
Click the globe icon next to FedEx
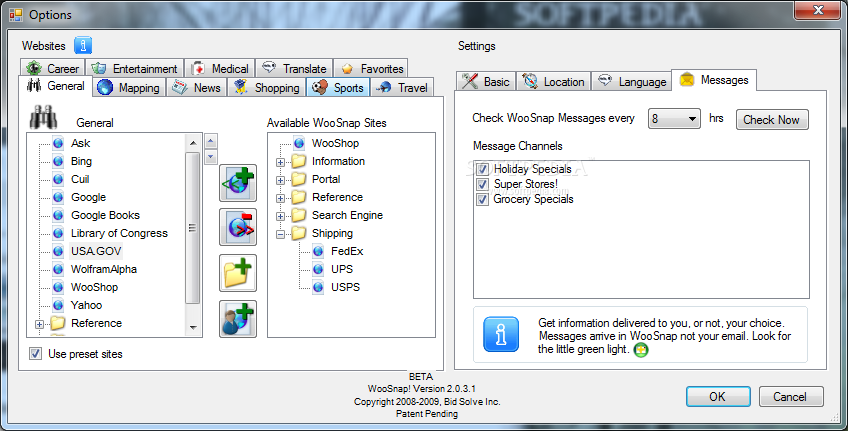(318, 251)
